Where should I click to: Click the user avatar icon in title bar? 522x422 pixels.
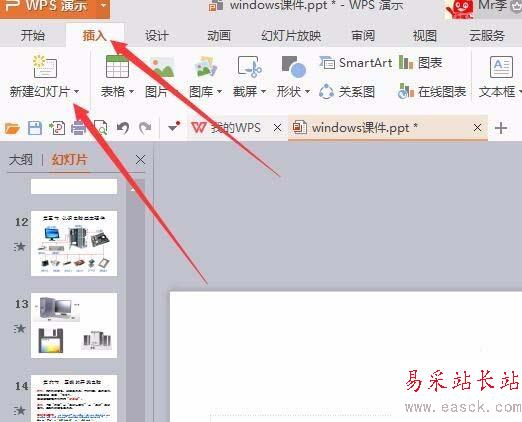460,9
